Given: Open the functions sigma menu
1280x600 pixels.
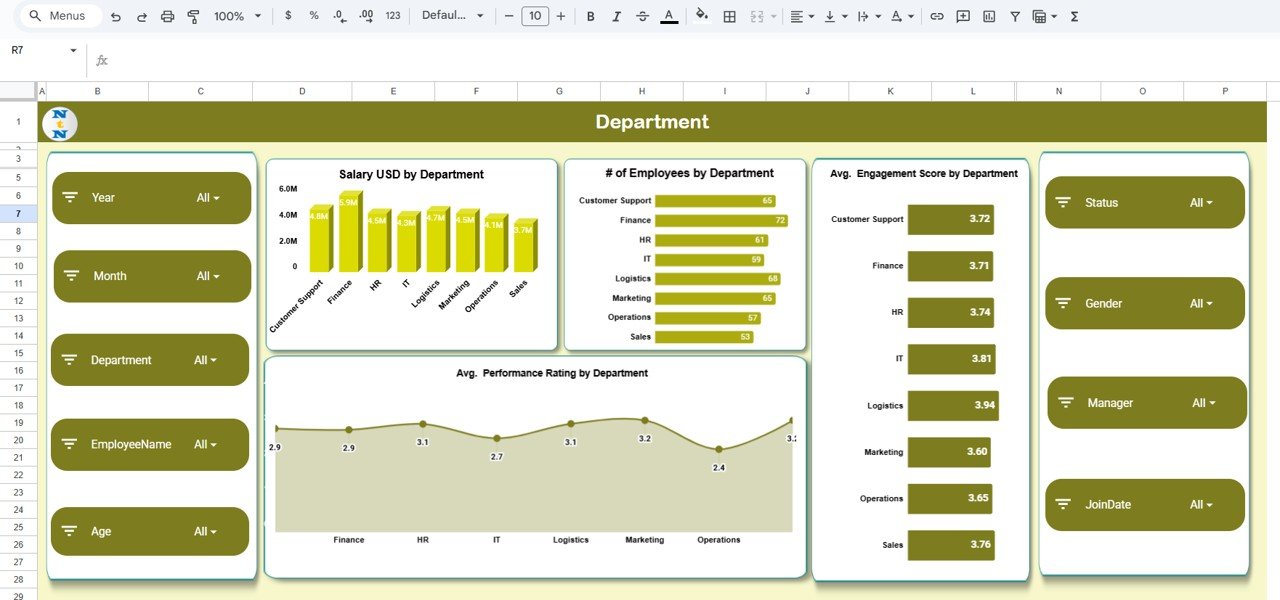Looking at the screenshot, I should click(x=1073, y=16).
